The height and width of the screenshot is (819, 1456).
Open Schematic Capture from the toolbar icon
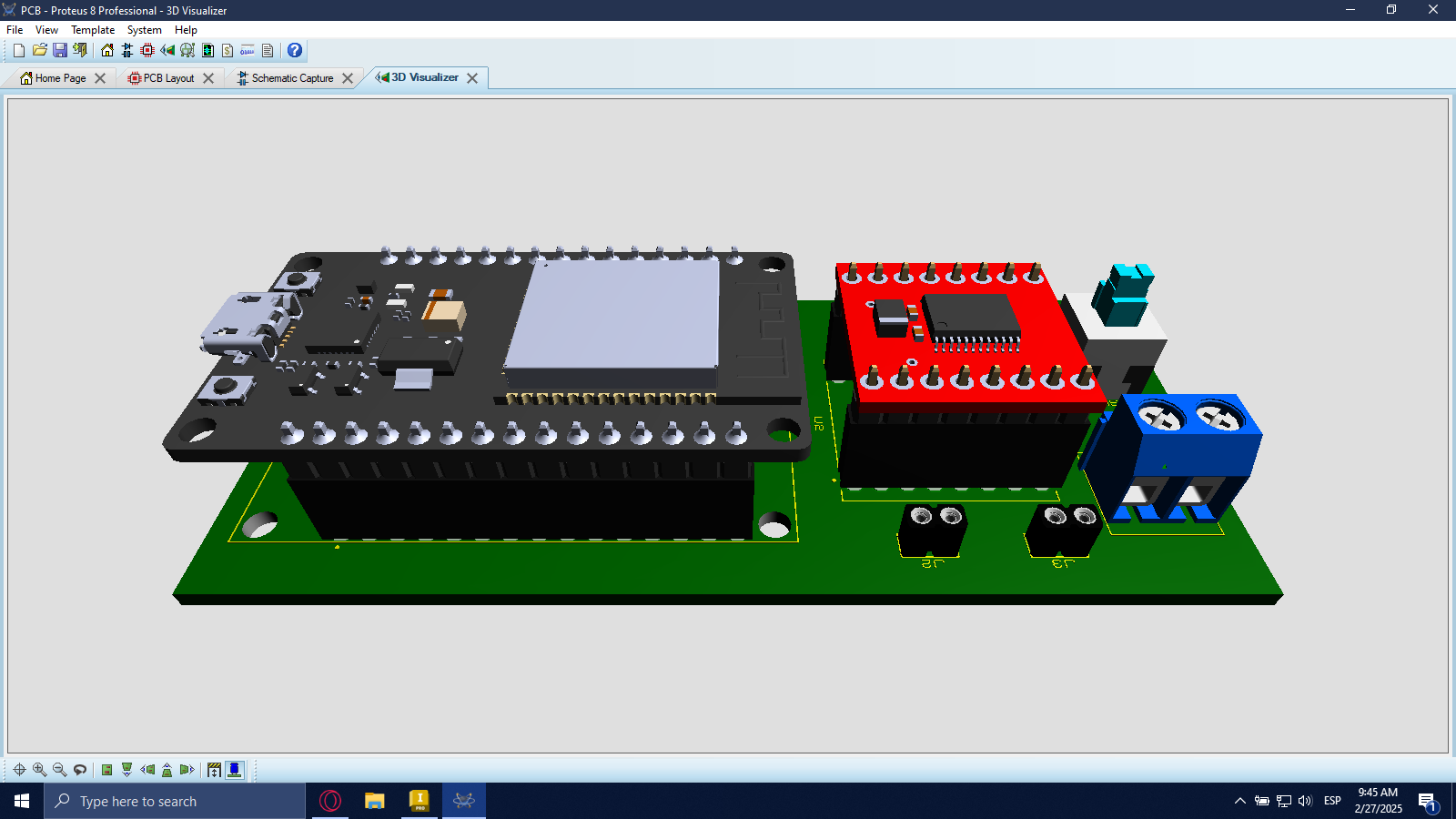(127, 51)
